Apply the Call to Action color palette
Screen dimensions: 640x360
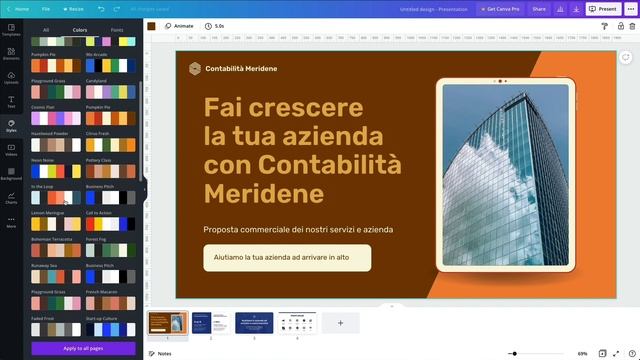pos(111,224)
